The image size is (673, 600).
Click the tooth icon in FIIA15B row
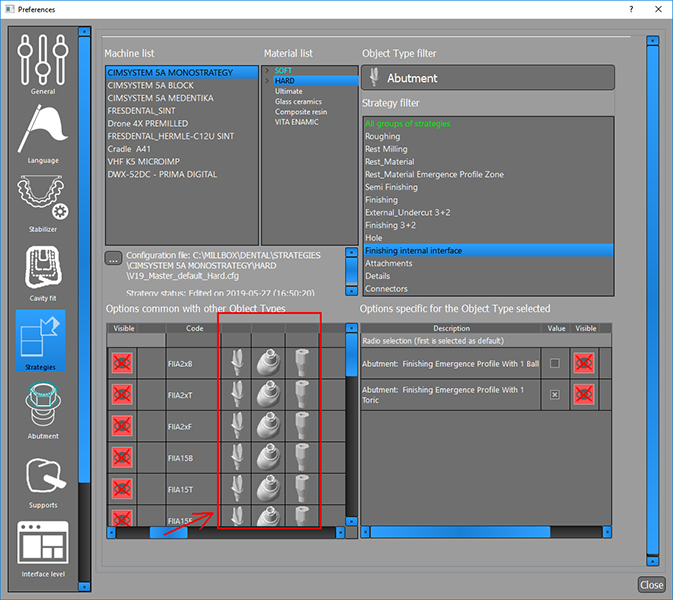click(x=236, y=458)
